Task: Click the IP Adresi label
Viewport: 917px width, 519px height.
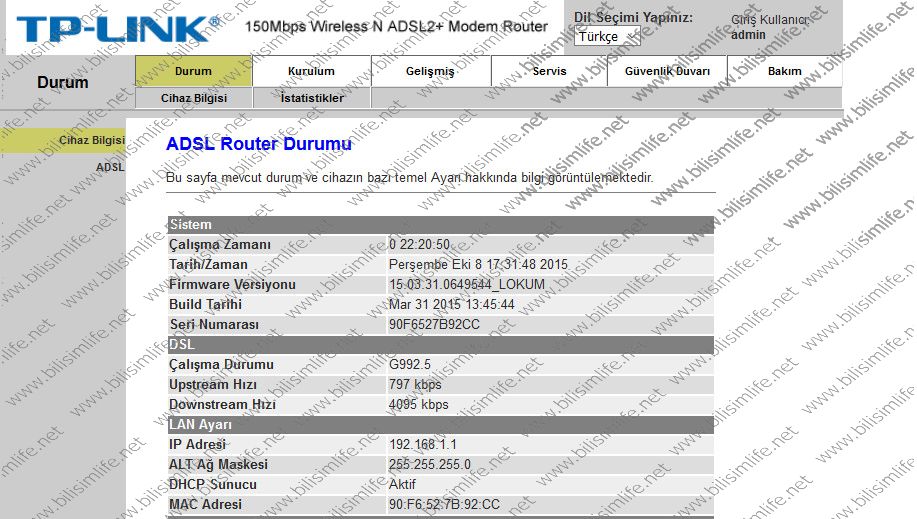Action: click(x=197, y=445)
